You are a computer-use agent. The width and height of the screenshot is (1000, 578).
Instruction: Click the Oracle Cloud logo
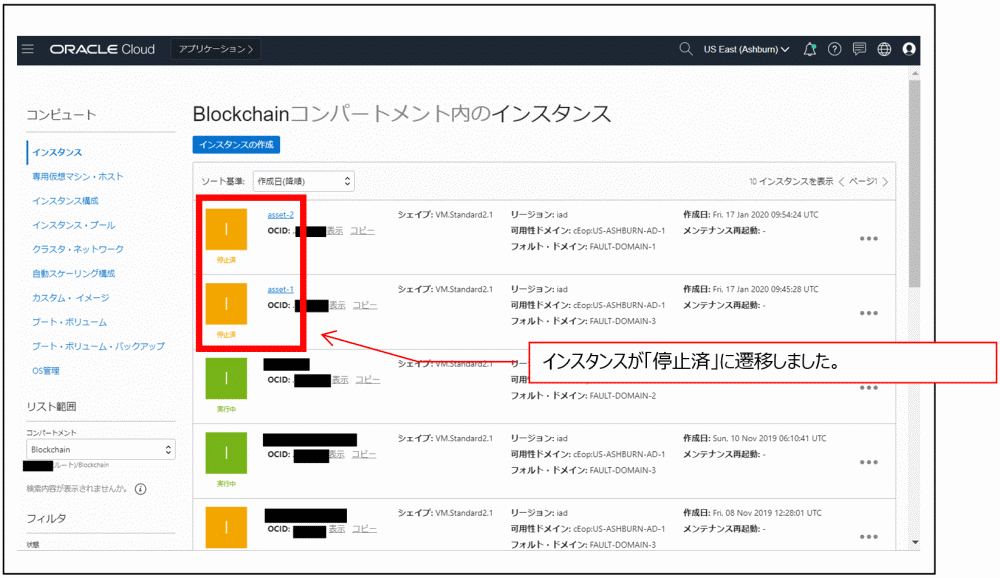pyautogui.click(x=102, y=49)
